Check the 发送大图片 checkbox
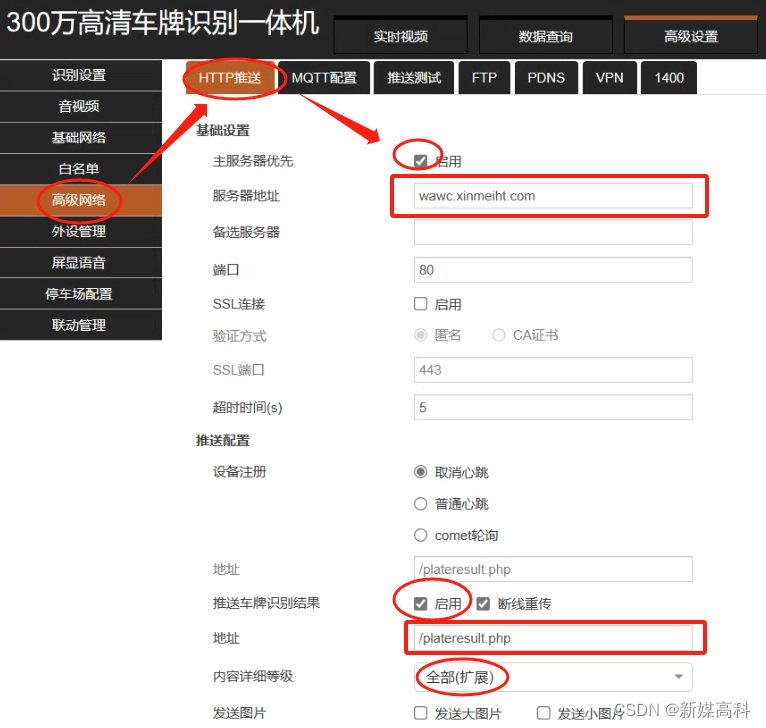 point(421,713)
